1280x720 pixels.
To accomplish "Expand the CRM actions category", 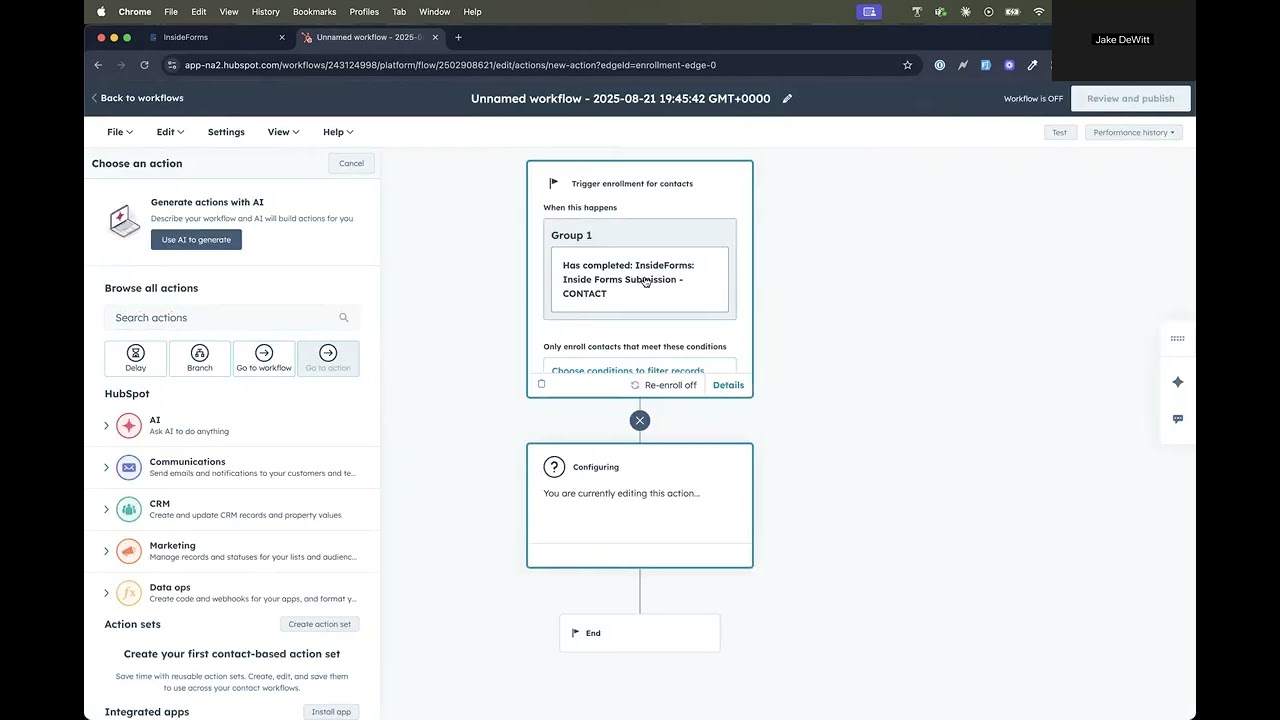I will [x=107, y=509].
